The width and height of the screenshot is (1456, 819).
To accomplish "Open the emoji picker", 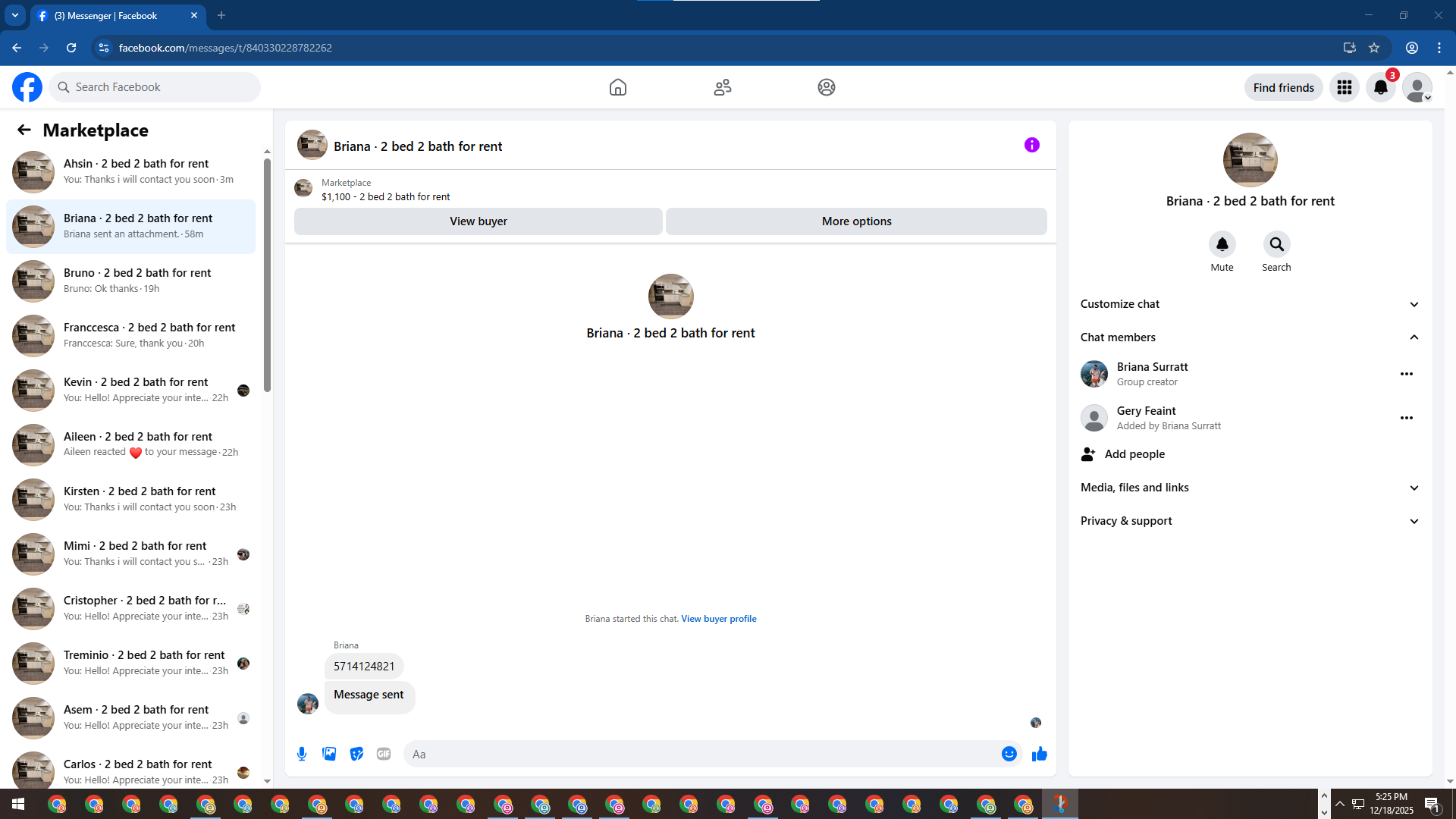I will 1009,754.
